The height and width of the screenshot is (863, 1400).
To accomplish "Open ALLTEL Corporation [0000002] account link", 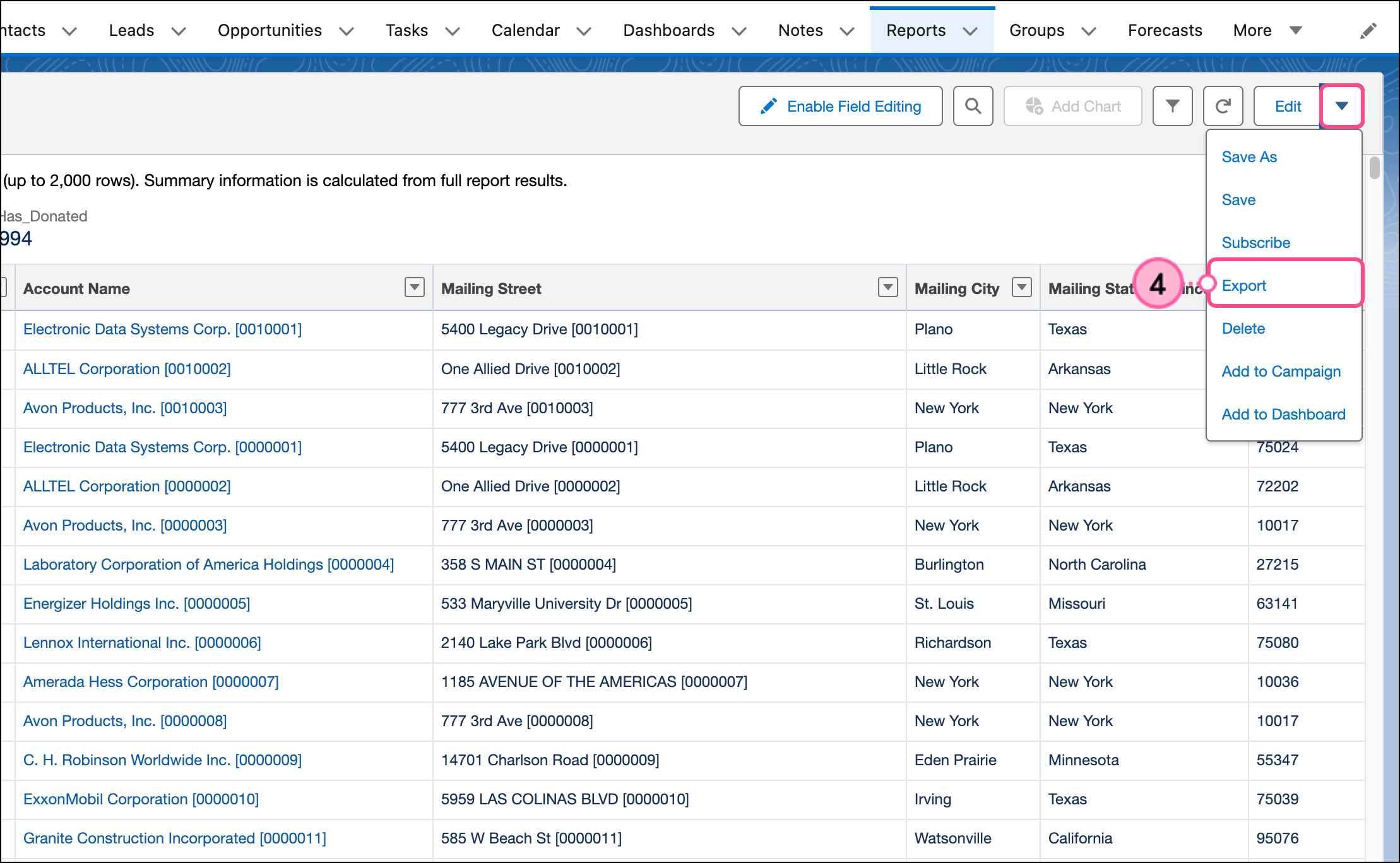I will [127, 486].
